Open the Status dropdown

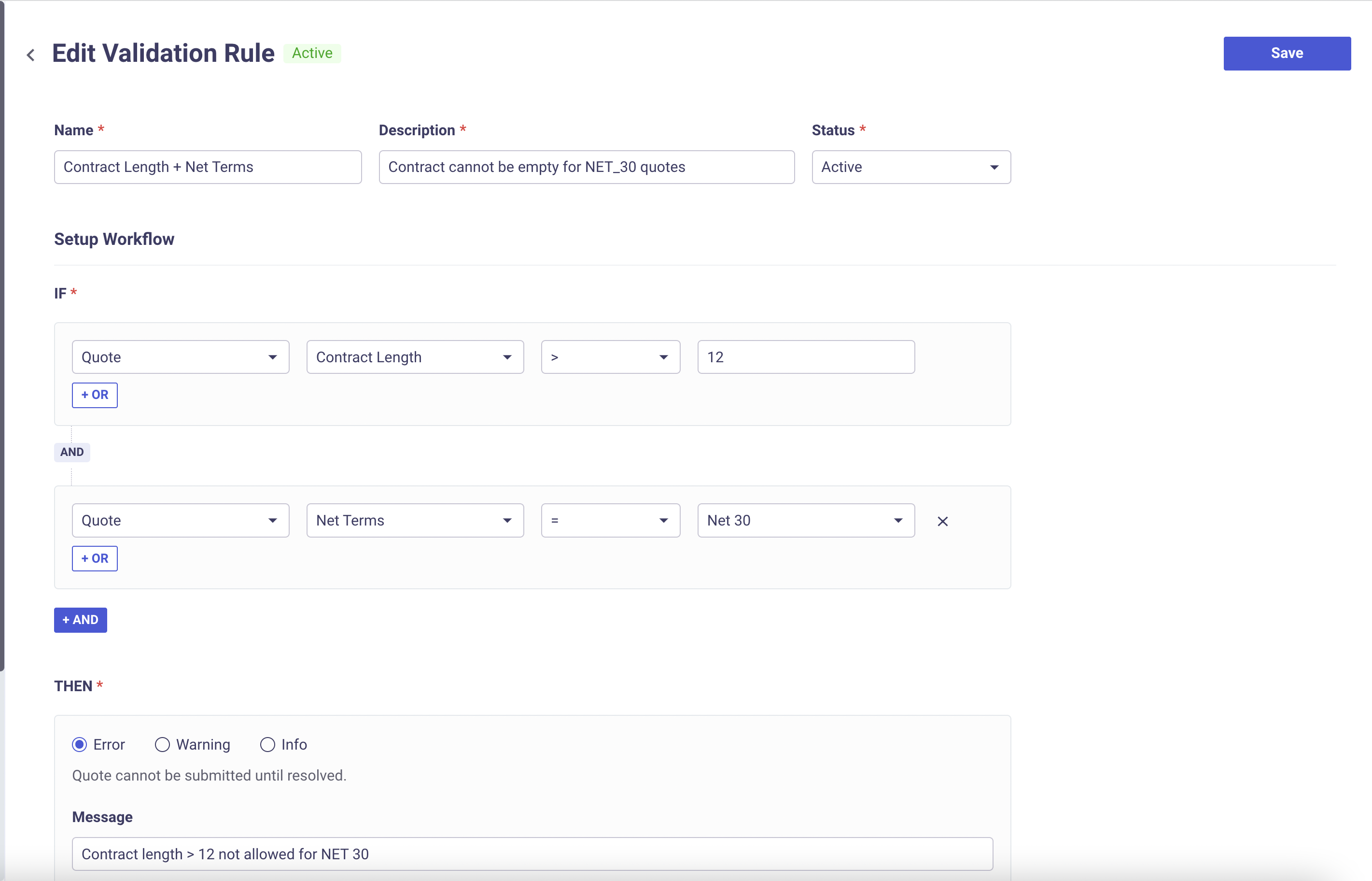(x=910, y=167)
